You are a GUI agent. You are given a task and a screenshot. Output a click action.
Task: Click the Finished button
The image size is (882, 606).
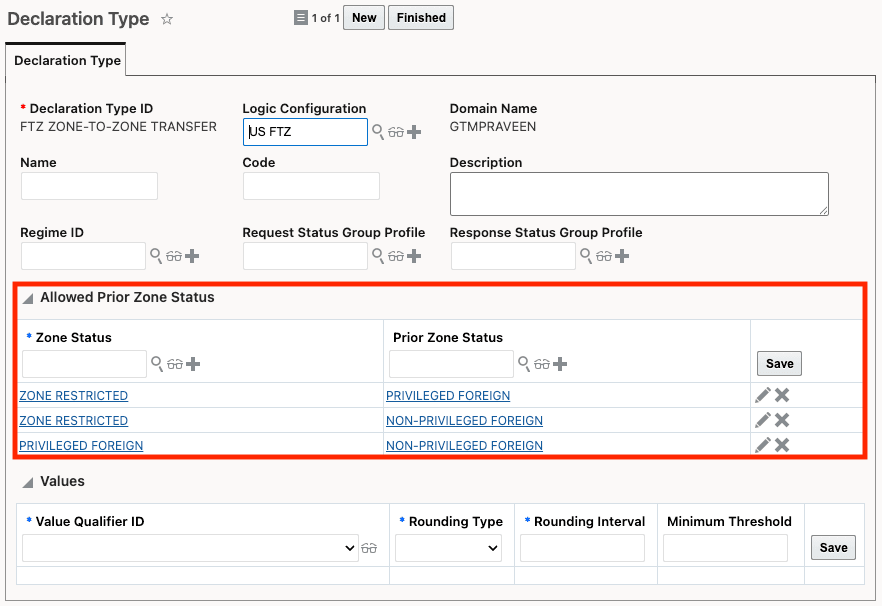(420, 17)
